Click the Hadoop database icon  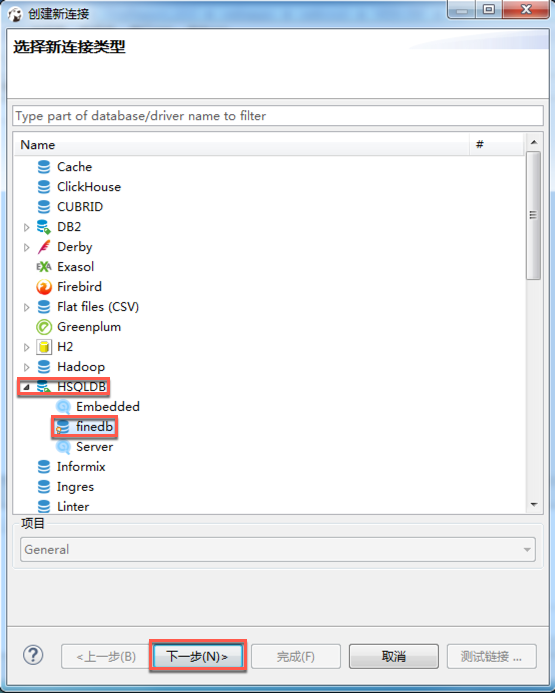tap(44, 367)
